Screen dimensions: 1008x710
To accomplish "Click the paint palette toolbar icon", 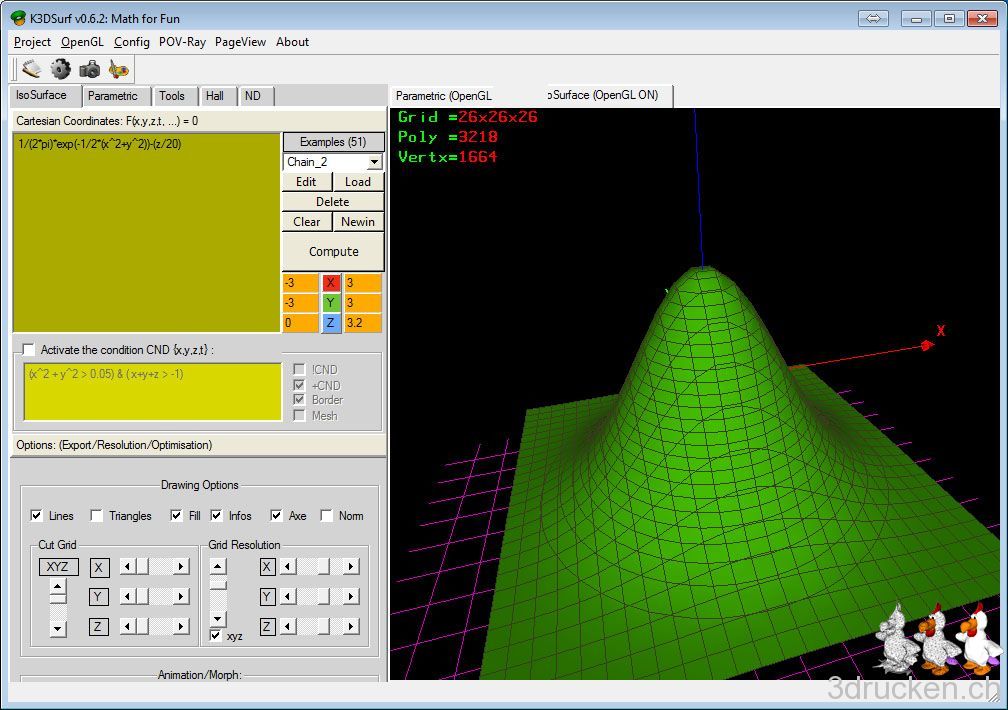I will [119, 69].
